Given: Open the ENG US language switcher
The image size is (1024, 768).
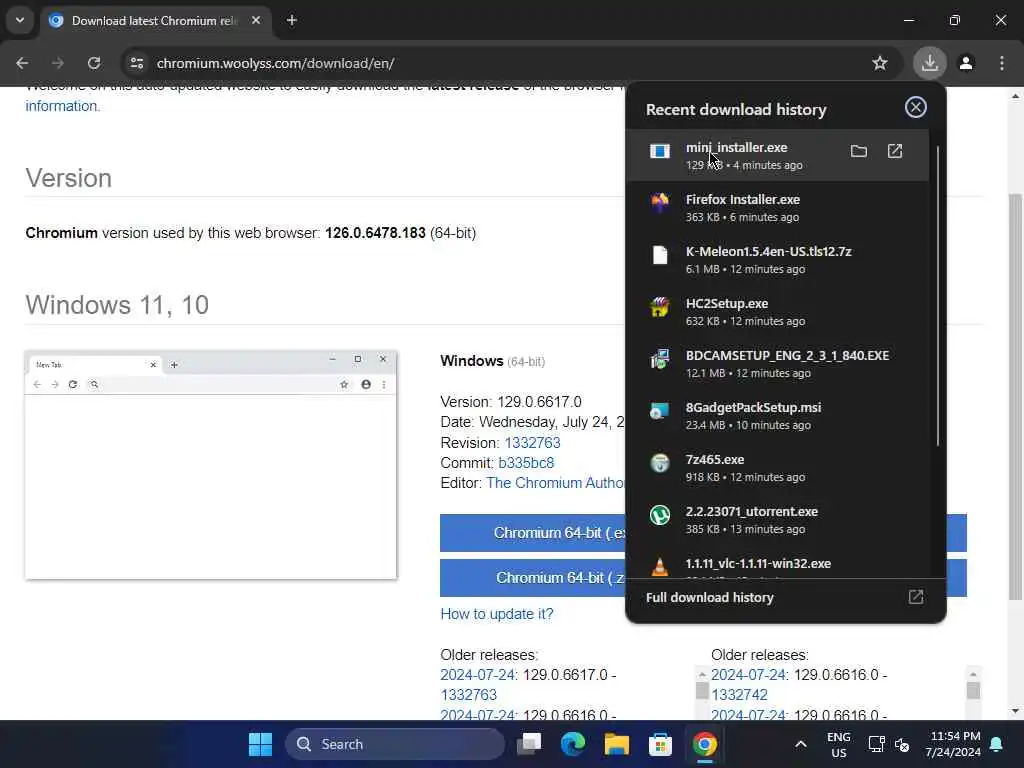Looking at the screenshot, I should (839, 744).
